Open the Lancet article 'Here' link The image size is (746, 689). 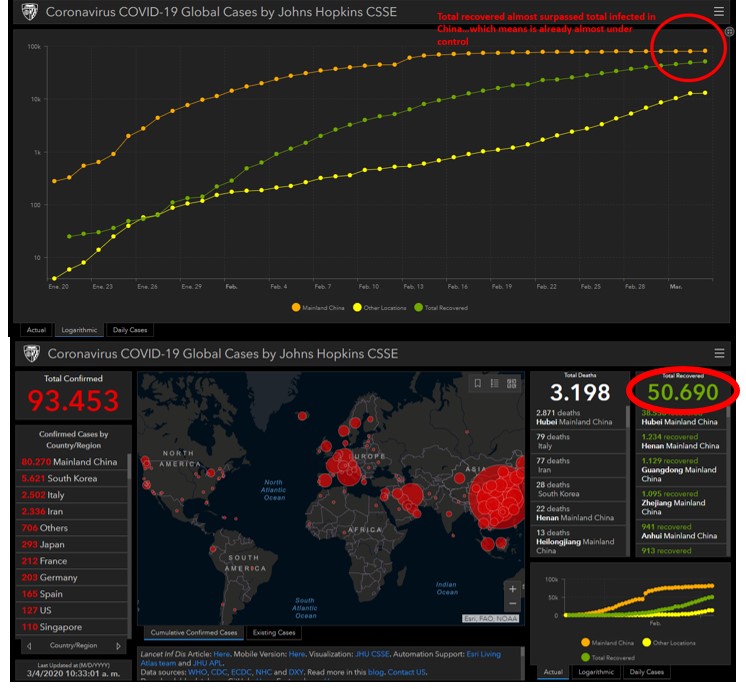[221, 654]
